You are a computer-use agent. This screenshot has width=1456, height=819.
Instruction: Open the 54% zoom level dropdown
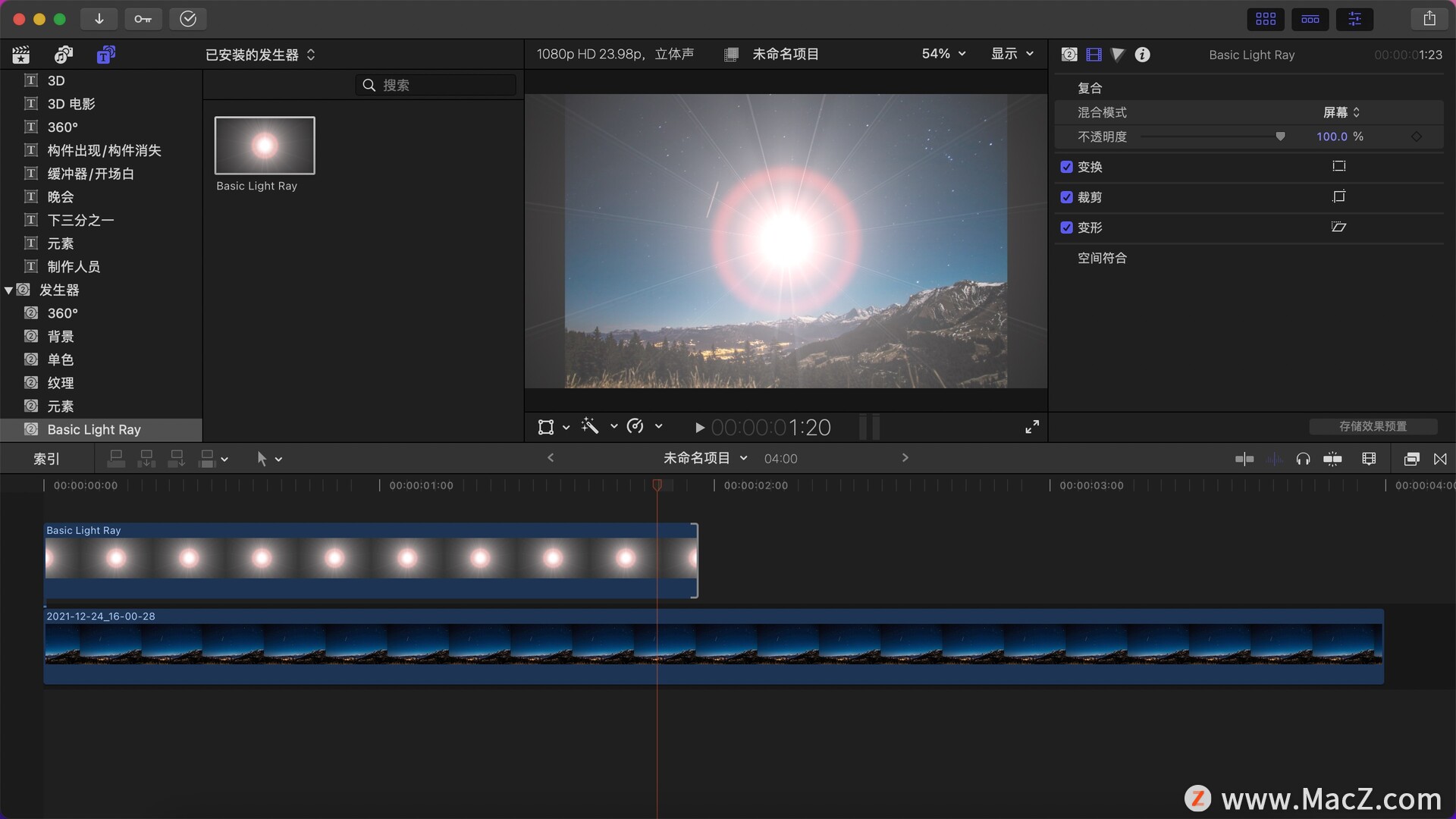click(943, 54)
